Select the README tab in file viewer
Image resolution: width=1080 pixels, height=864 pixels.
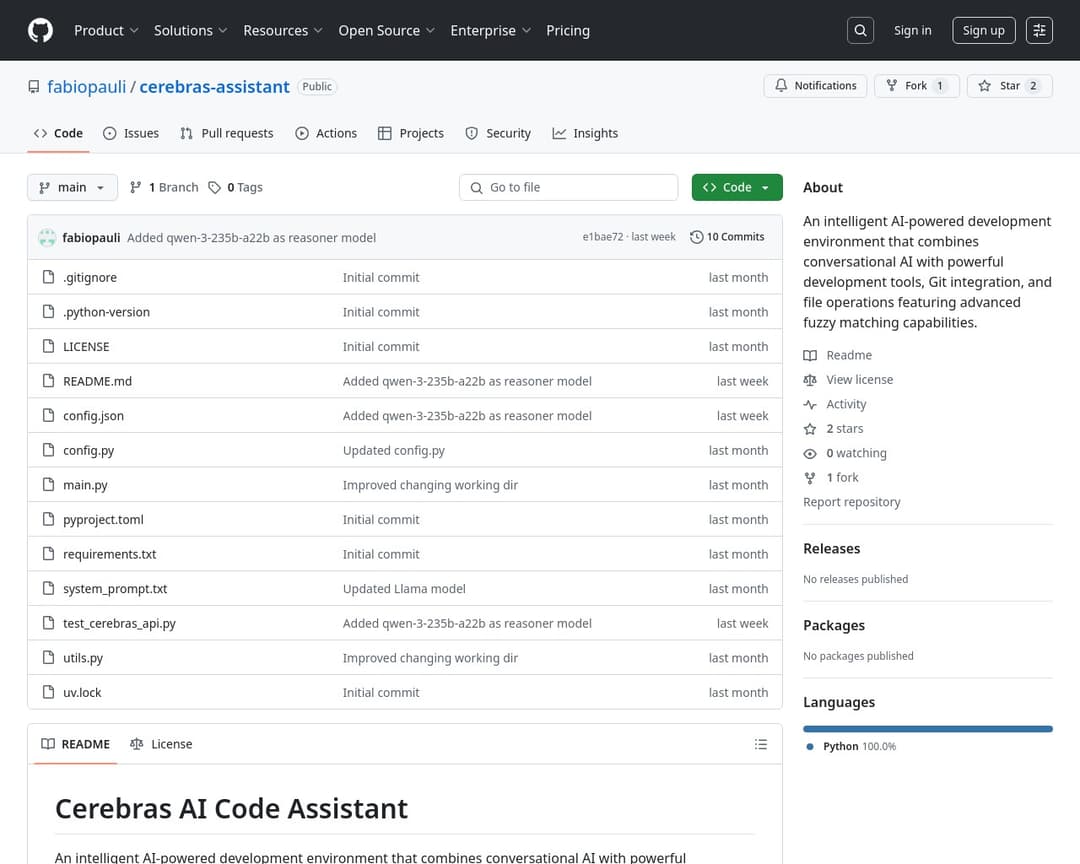76,744
